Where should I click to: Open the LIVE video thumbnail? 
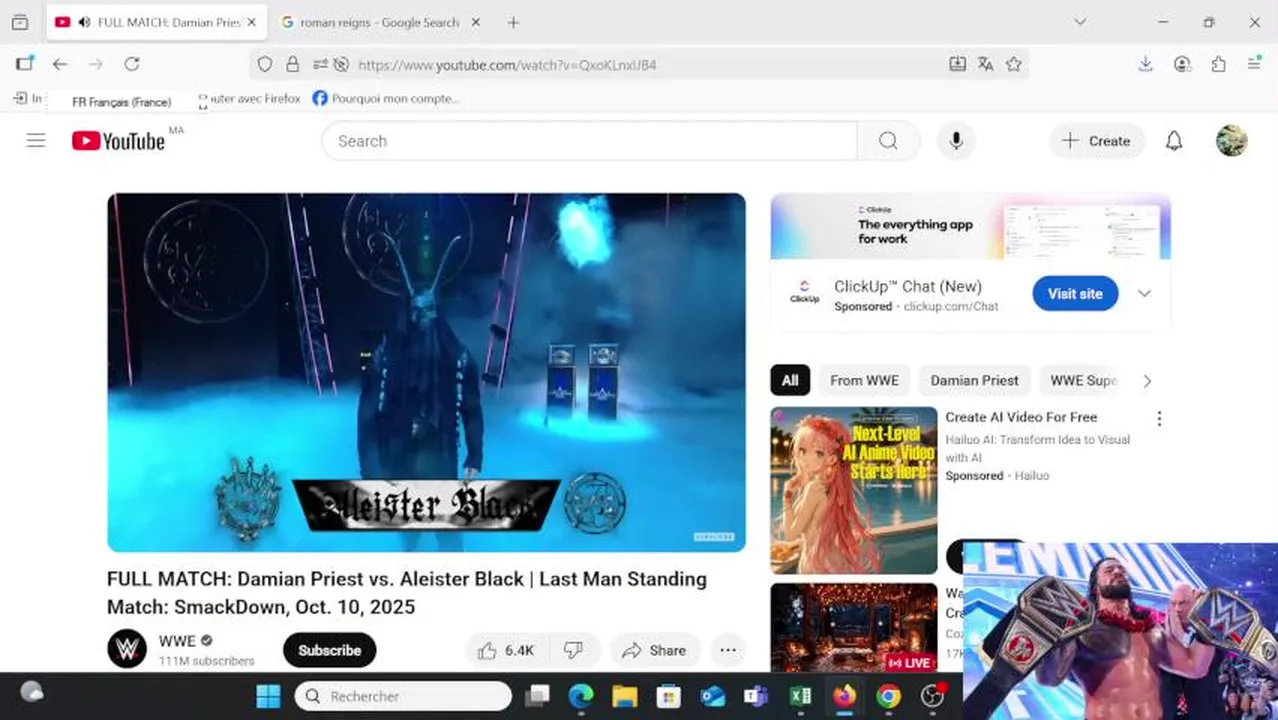click(853, 627)
